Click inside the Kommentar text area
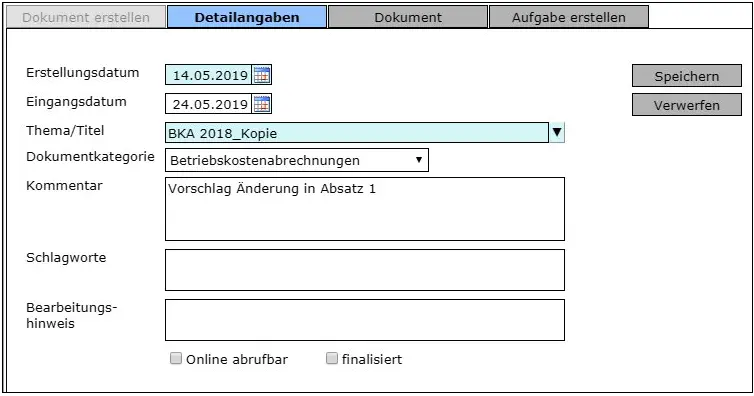The image size is (754, 396). [x=365, y=209]
